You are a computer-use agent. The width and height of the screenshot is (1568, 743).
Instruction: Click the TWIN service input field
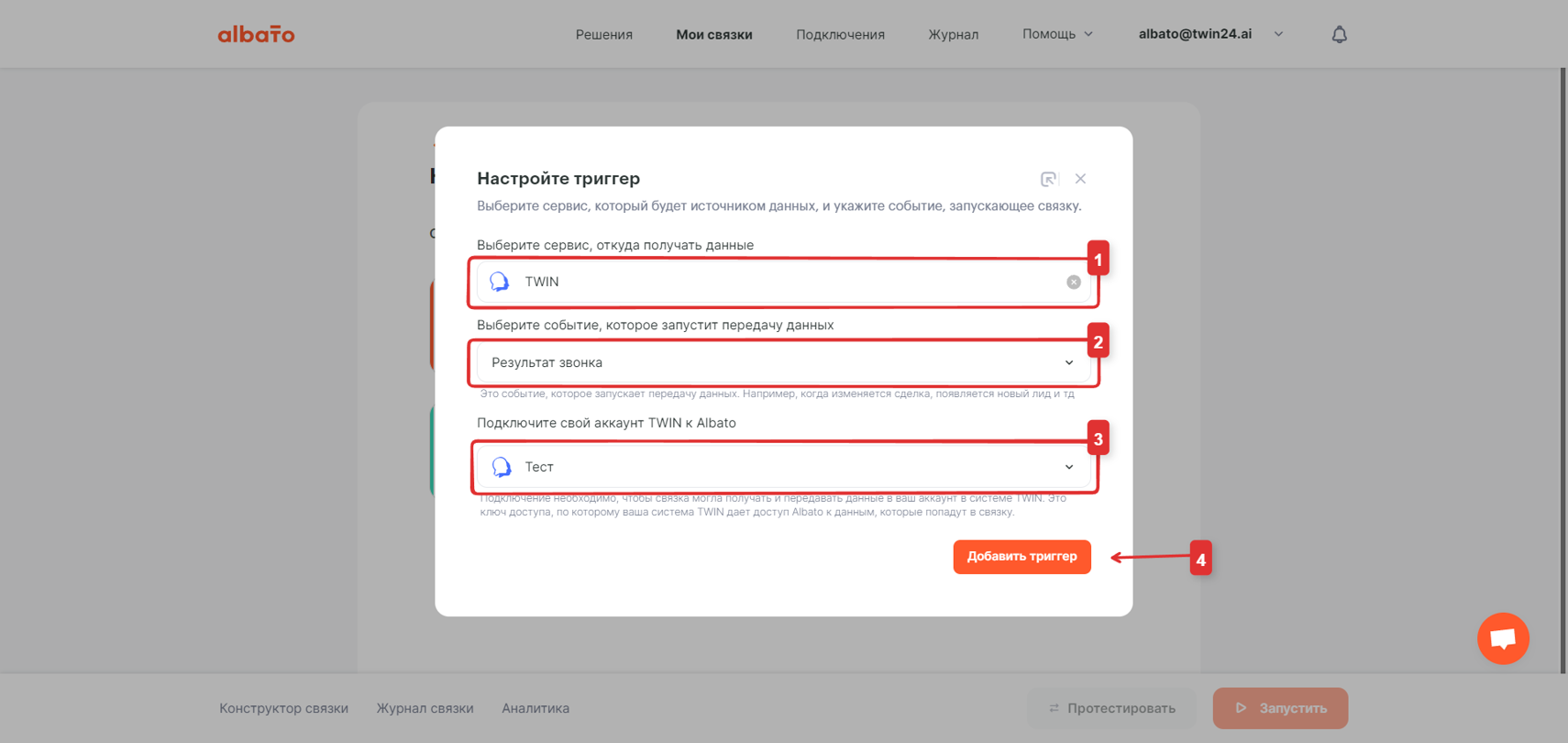[x=784, y=282]
